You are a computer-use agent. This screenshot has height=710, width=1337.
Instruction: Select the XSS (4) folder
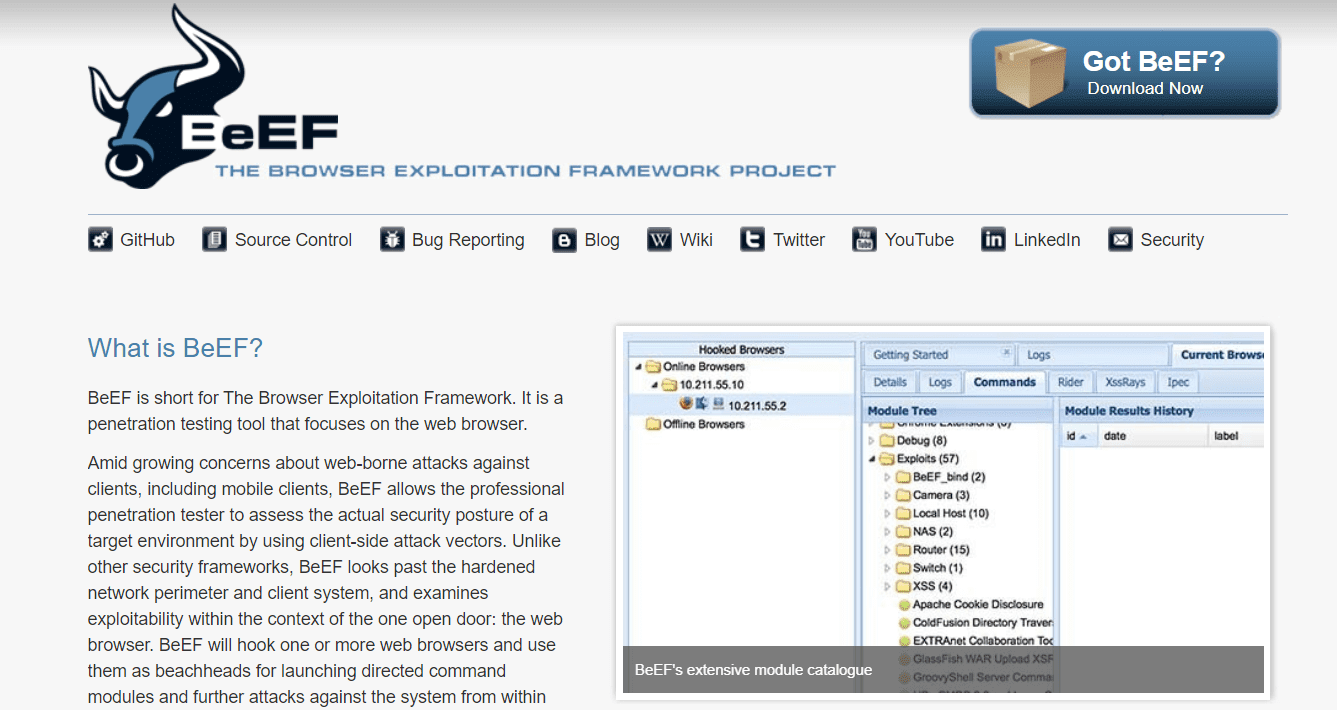[924, 586]
